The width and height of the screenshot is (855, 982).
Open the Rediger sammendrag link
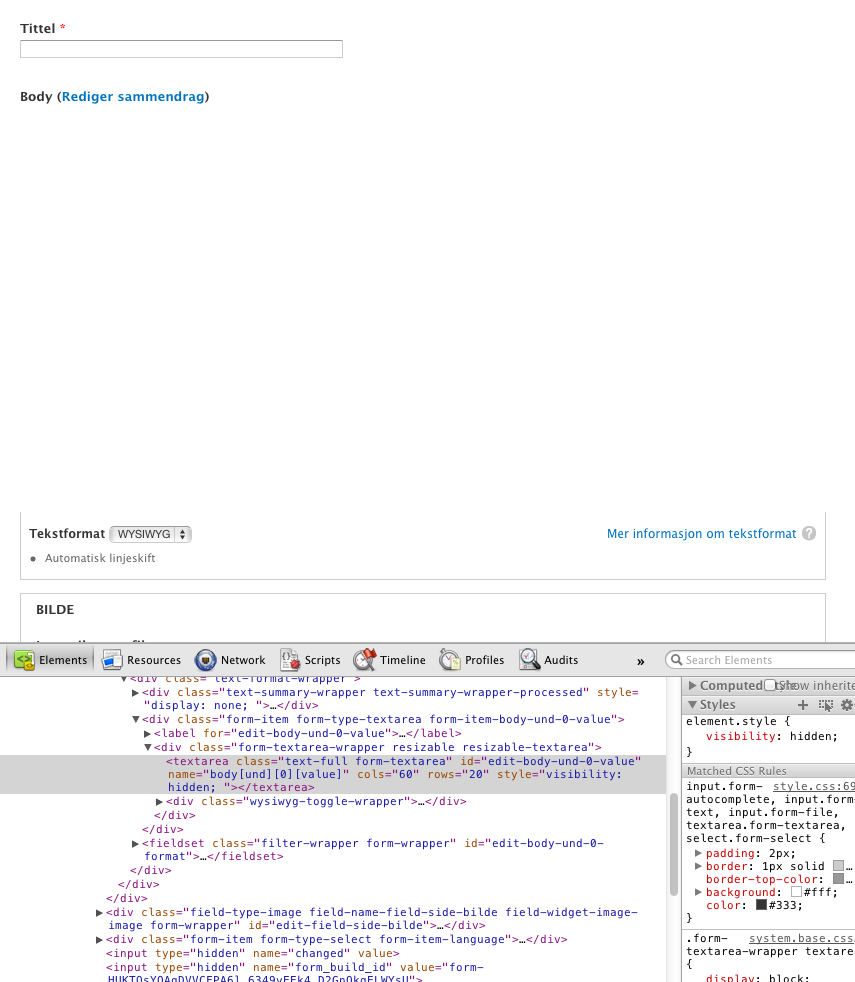click(x=133, y=96)
